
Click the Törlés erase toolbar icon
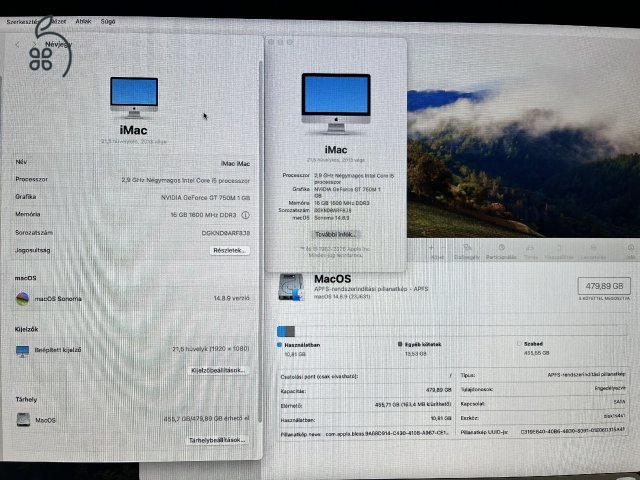coord(531,251)
